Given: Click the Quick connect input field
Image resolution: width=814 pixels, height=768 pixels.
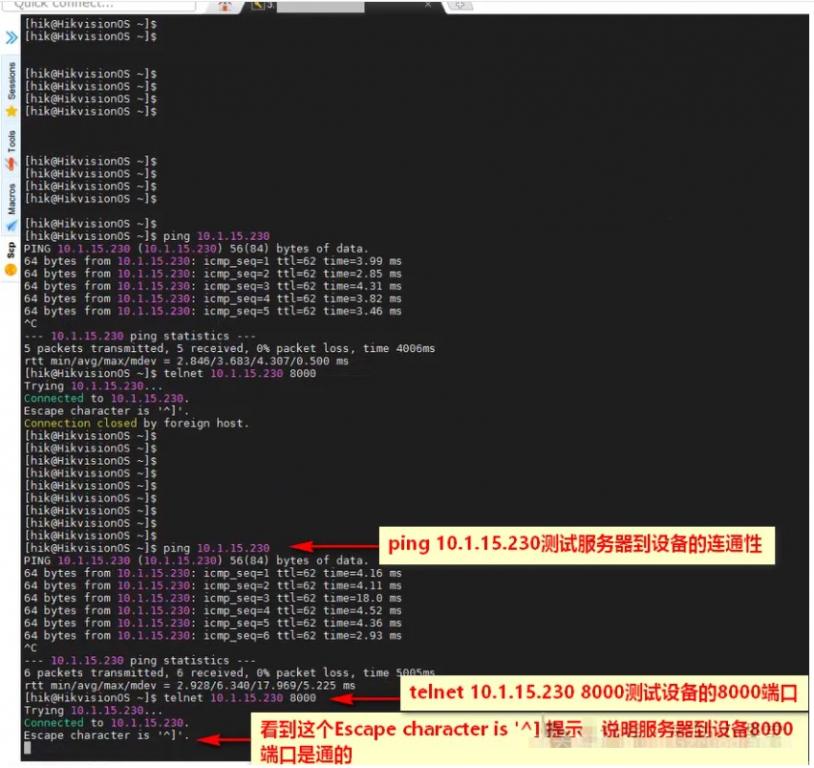Looking at the screenshot, I should coord(99,5).
